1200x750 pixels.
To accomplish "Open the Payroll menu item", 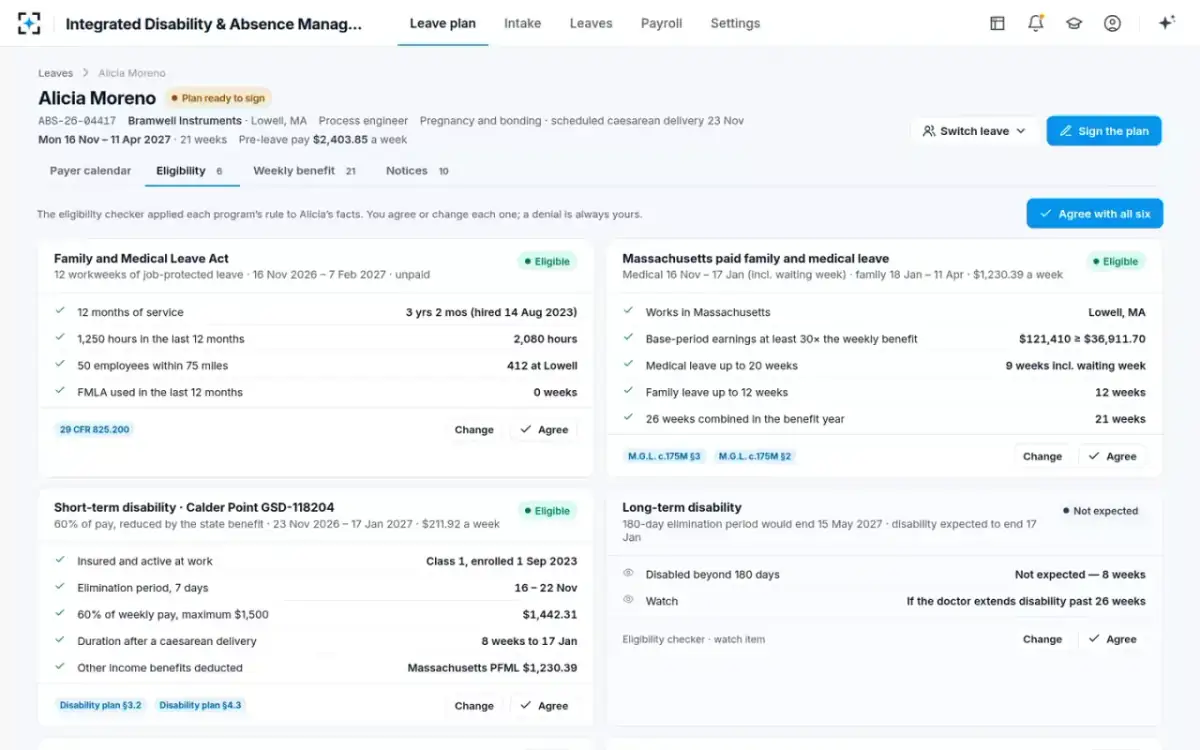I will (661, 23).
